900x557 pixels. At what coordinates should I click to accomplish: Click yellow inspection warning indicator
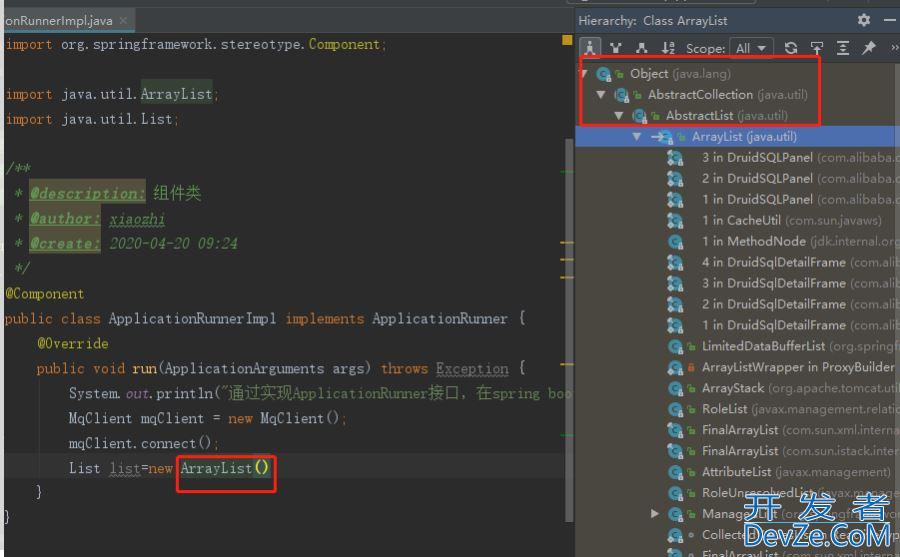pyautogui.click(x=567, y=40)
